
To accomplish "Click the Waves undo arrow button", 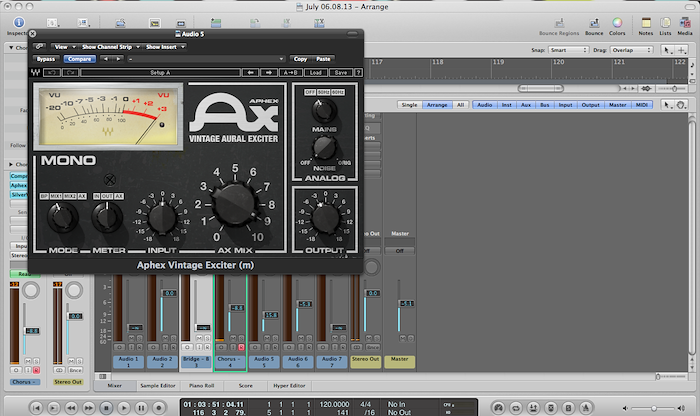I will click(52, 72).
